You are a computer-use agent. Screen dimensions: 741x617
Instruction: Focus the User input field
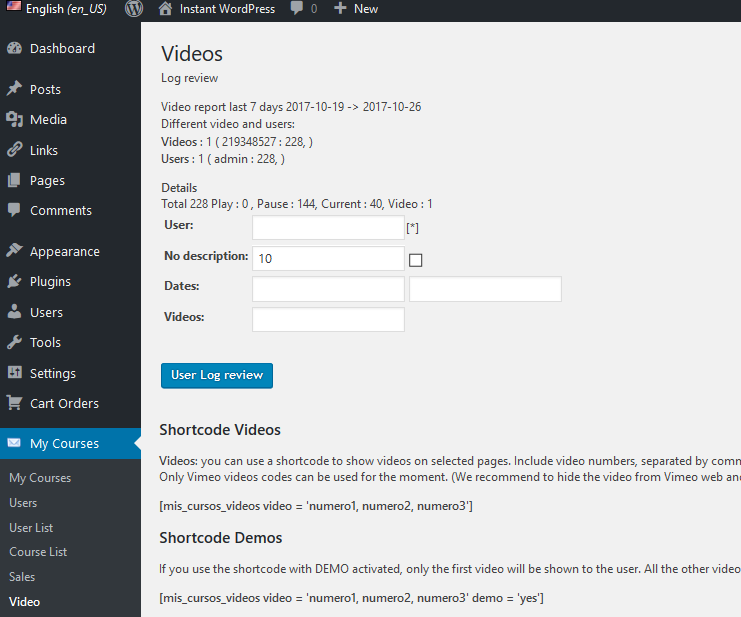328,228
